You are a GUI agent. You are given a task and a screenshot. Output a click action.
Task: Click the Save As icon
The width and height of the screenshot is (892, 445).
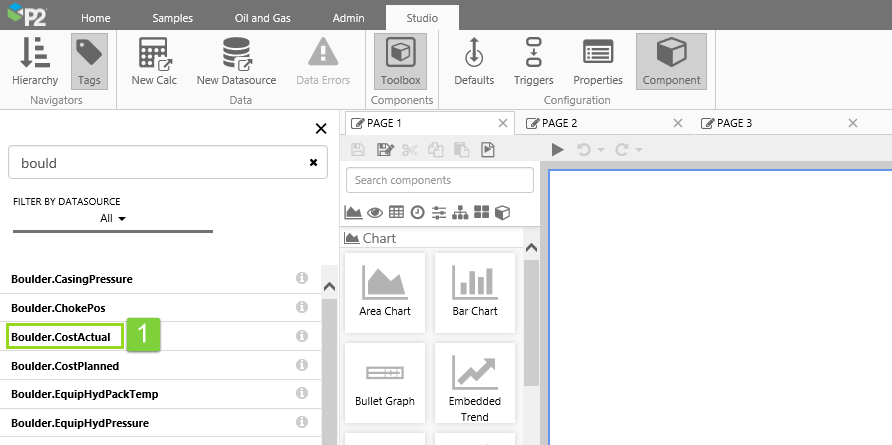[x=385, y=150]
